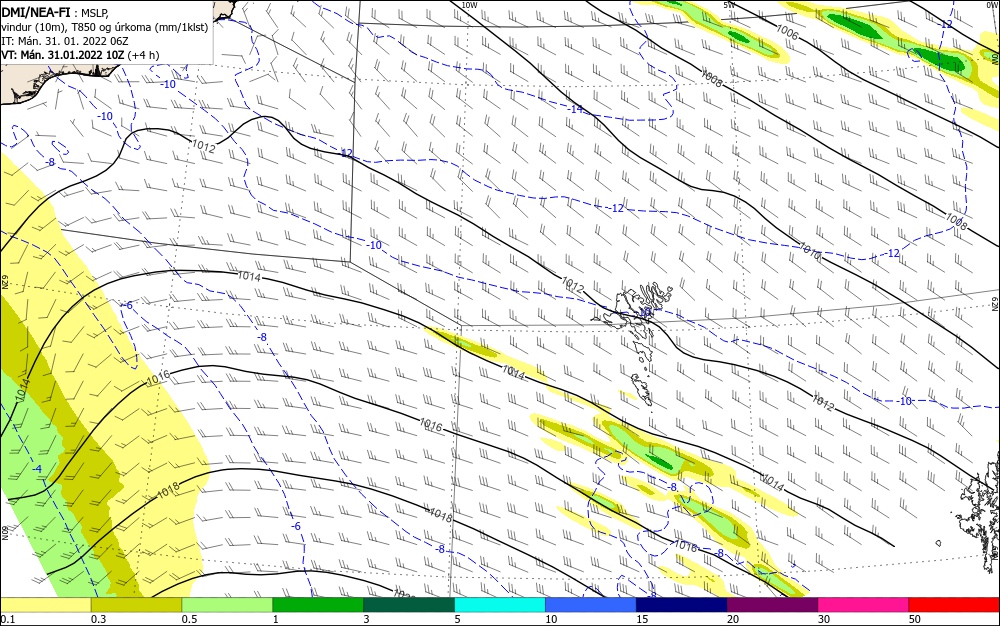The height and width of the screenshot is (626, 1000).
Task: Click the 'DMI/NEA-FI : MSLP,' title text
Action: tap(55, 11)
